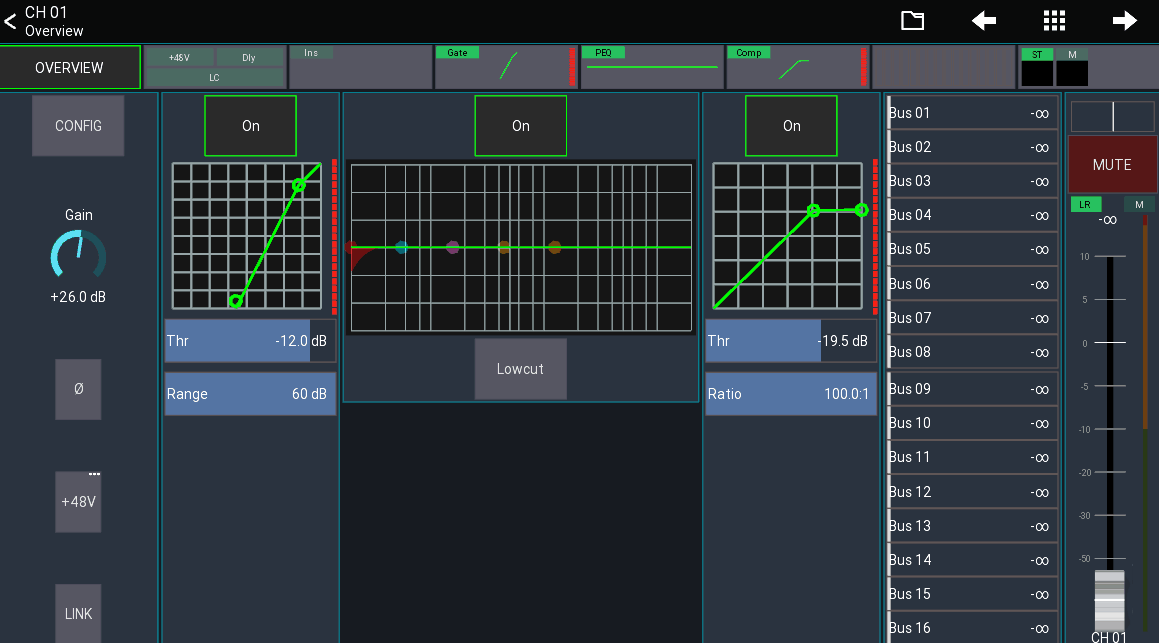Adjust the gate Thr -12.0 dB slider
The width and height of the screenshot is (1159, 643).
(250, 341)
